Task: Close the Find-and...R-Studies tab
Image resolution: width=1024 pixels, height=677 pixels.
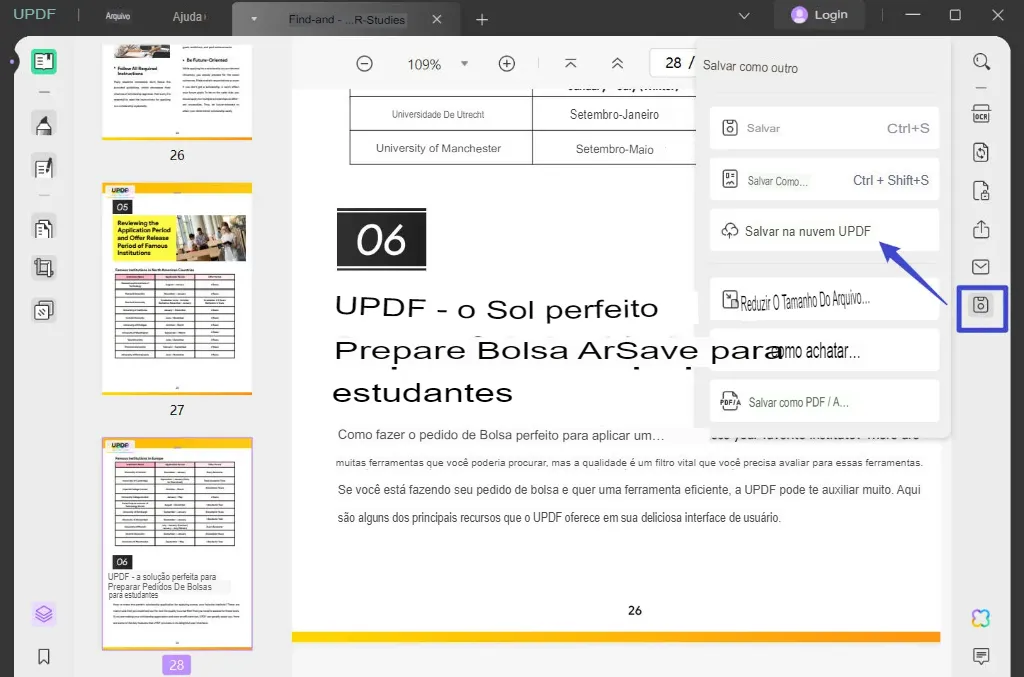Action: 437,20
